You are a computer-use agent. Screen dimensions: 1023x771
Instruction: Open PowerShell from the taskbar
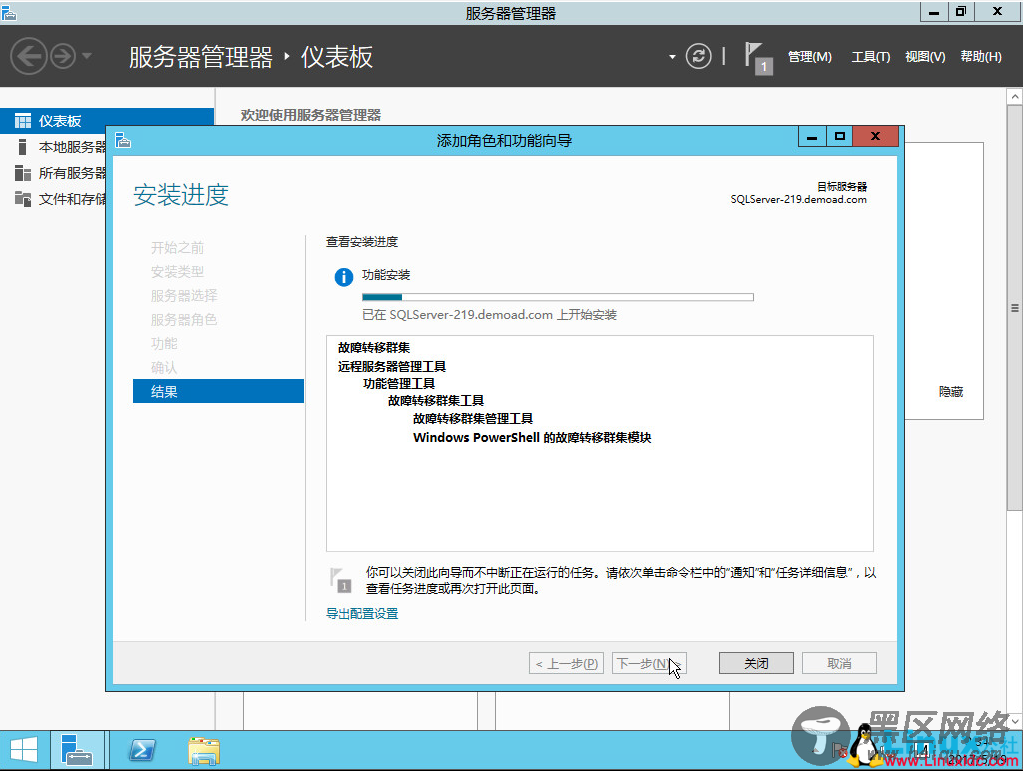click(x=142, y=751)
